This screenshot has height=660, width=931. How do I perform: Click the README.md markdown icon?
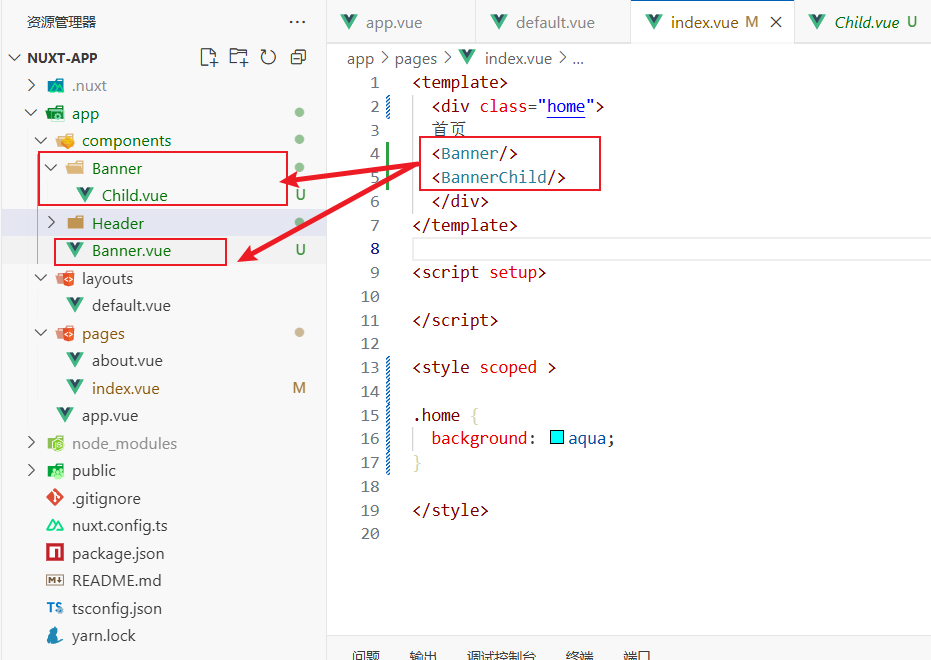(55, 580)
